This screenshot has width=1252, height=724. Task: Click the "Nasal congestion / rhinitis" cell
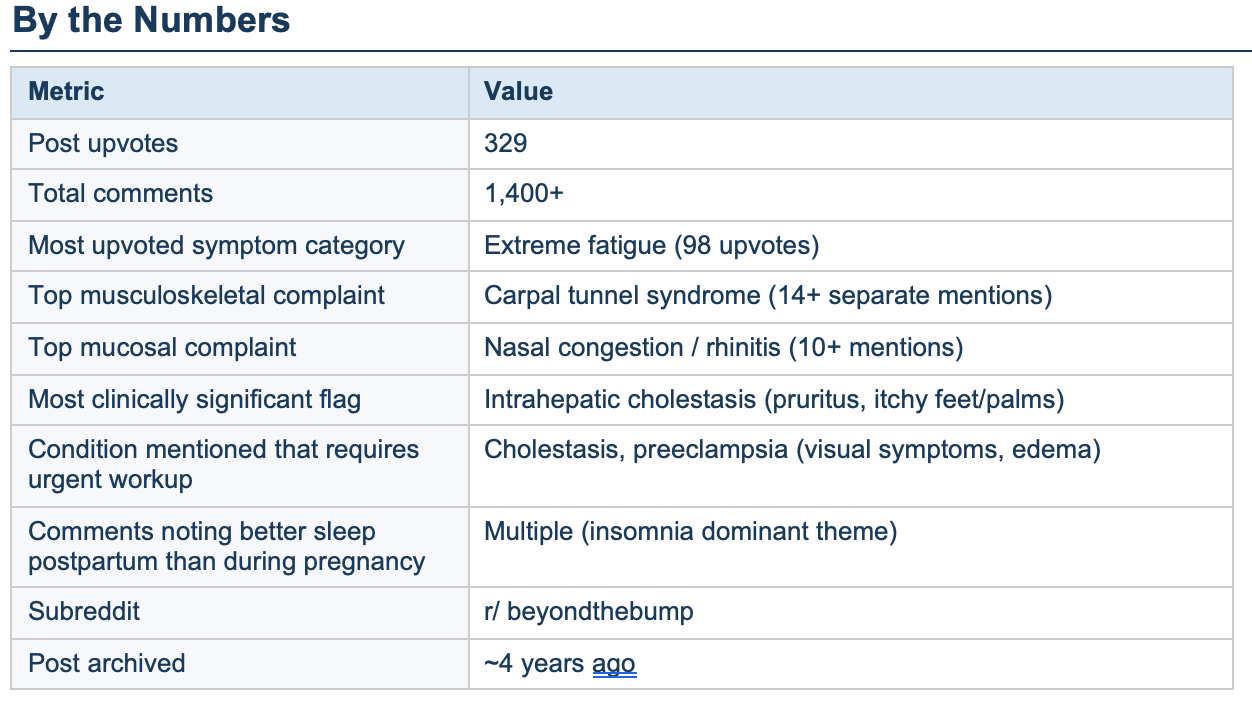[723, 348]
